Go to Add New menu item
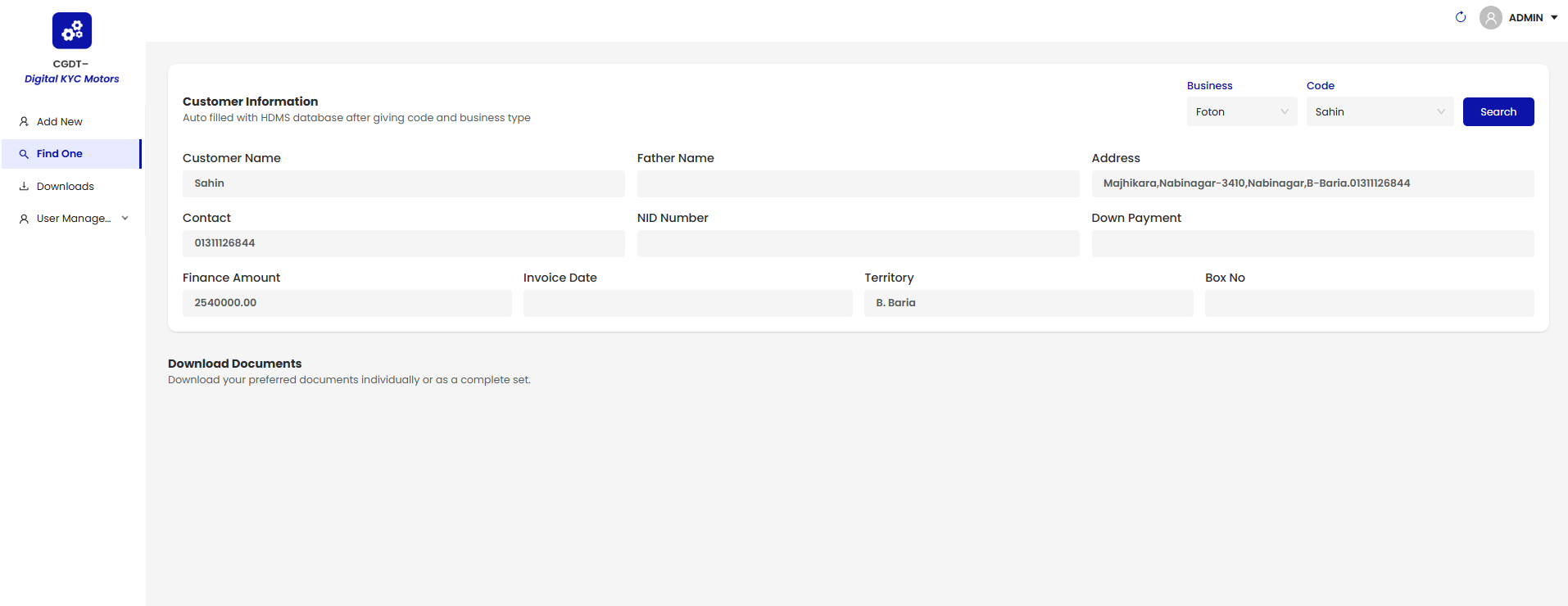The image size is (1568, 606). [x=60, y=122]
